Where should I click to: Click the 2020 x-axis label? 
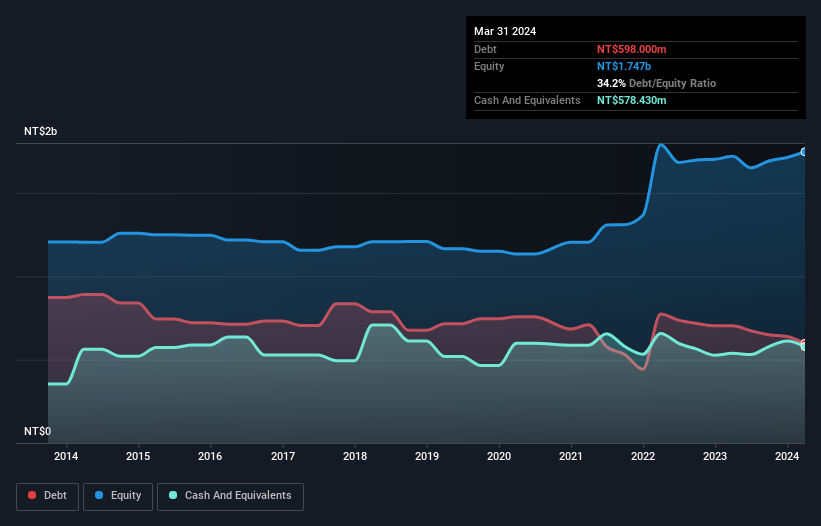tap(499, 456)
